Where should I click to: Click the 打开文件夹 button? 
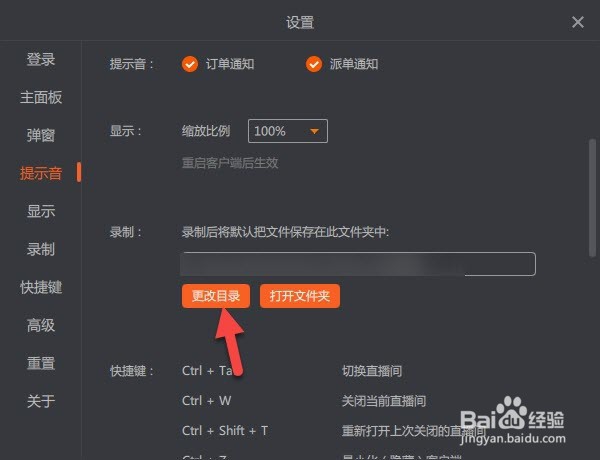pos(300,296)
